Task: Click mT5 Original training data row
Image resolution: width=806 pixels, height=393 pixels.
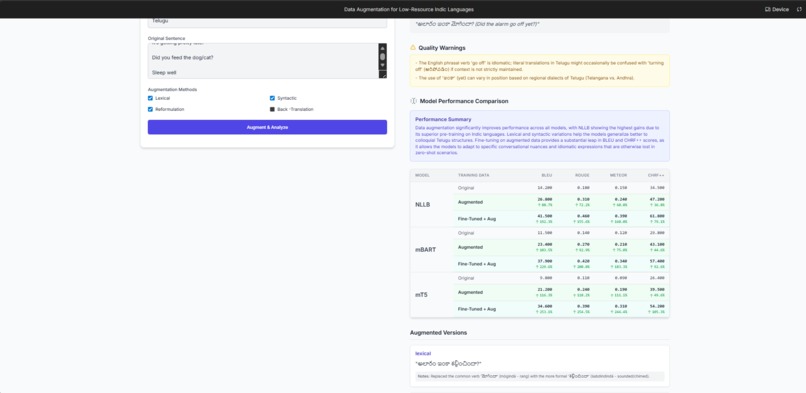Action: pos(562,278)
